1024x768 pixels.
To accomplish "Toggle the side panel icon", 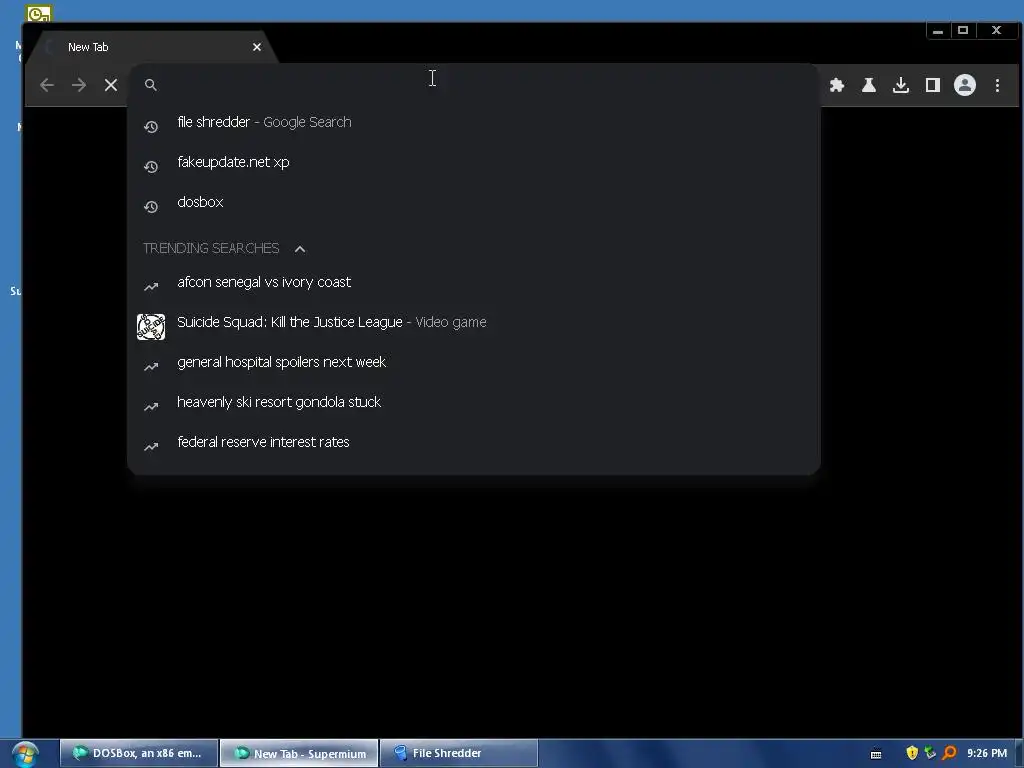I will point(933,85).
